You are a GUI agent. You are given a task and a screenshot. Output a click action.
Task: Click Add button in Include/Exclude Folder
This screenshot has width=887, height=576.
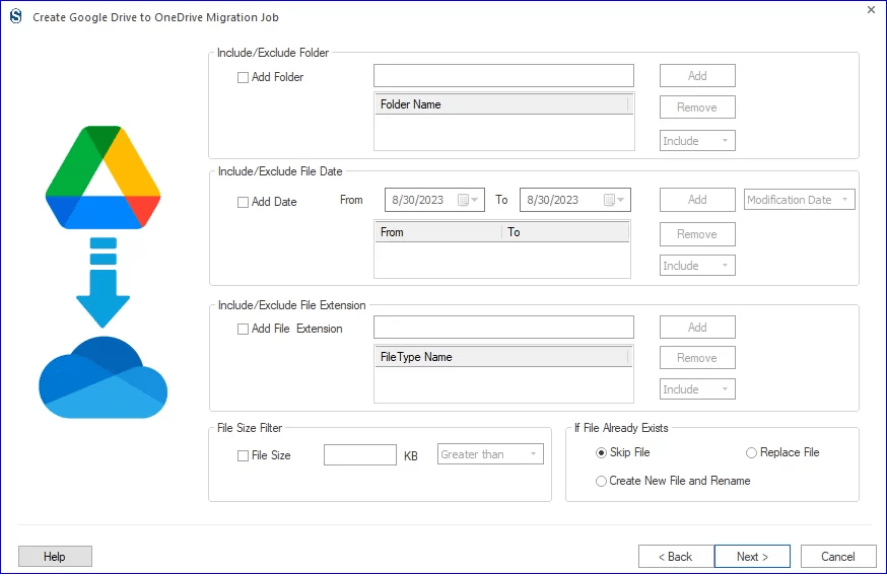(697, 76)
